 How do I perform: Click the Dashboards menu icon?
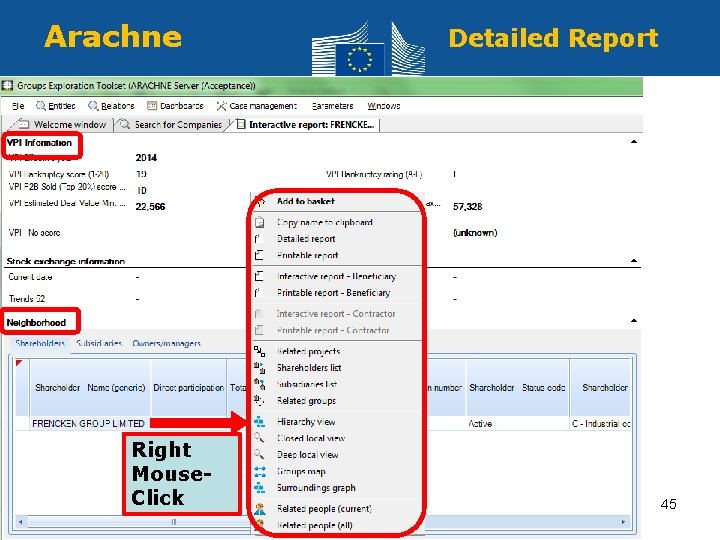click(x=152, y=106)
